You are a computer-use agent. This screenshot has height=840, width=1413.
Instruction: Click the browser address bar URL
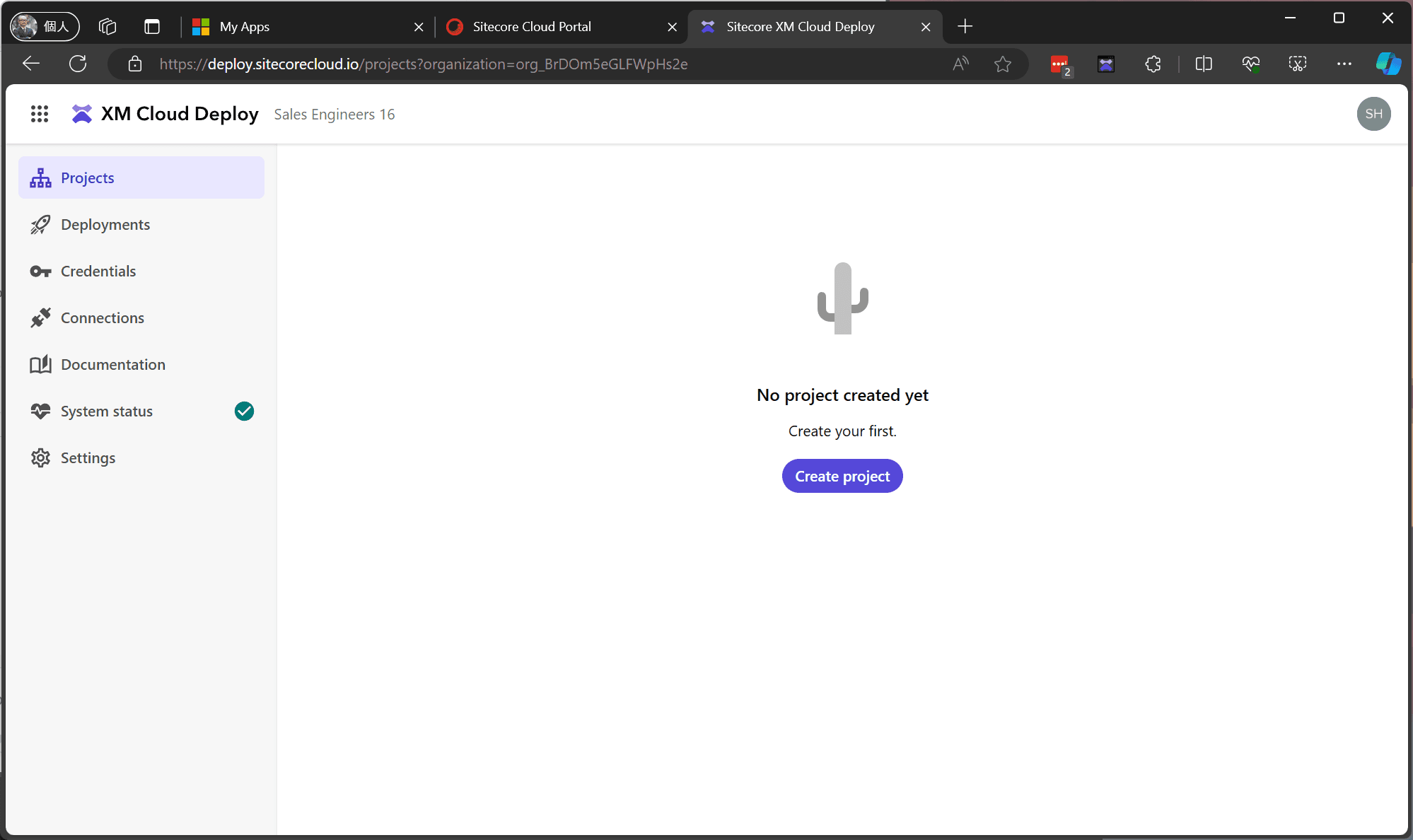pyautogui.click(x=423, y=64)
